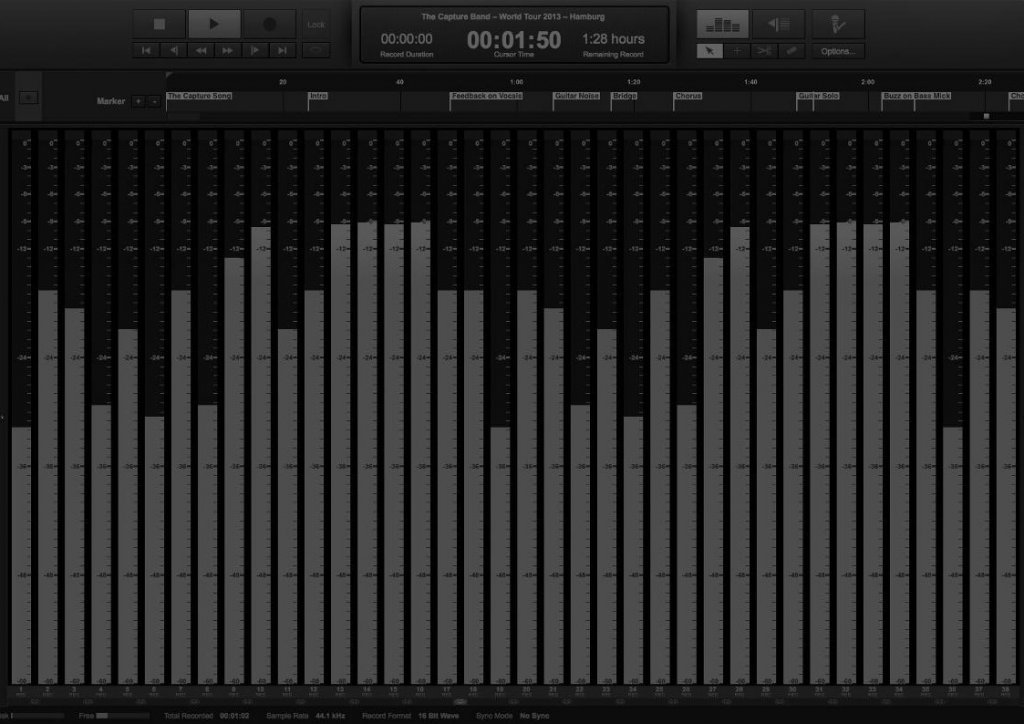The image size is (1024, 724).
Task: Rewind the transport
Action: click(200, 50)
